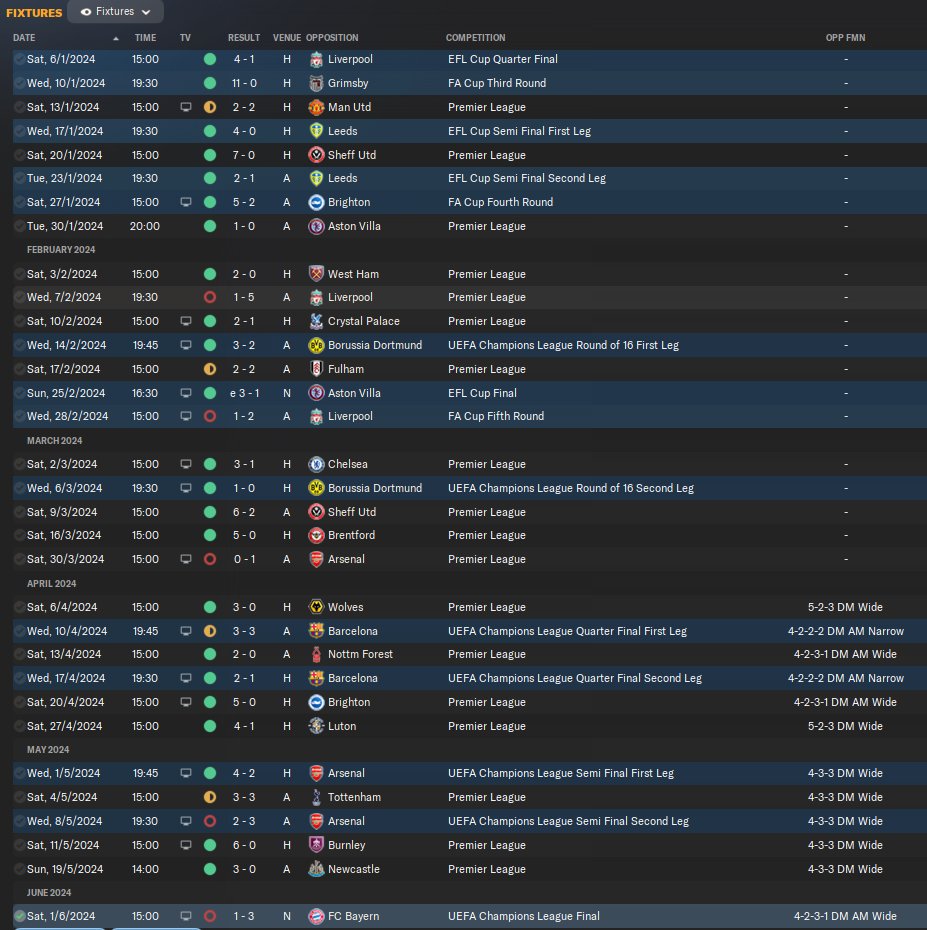
Task: Click the Brentford club badge
Action: pos(316,536)
